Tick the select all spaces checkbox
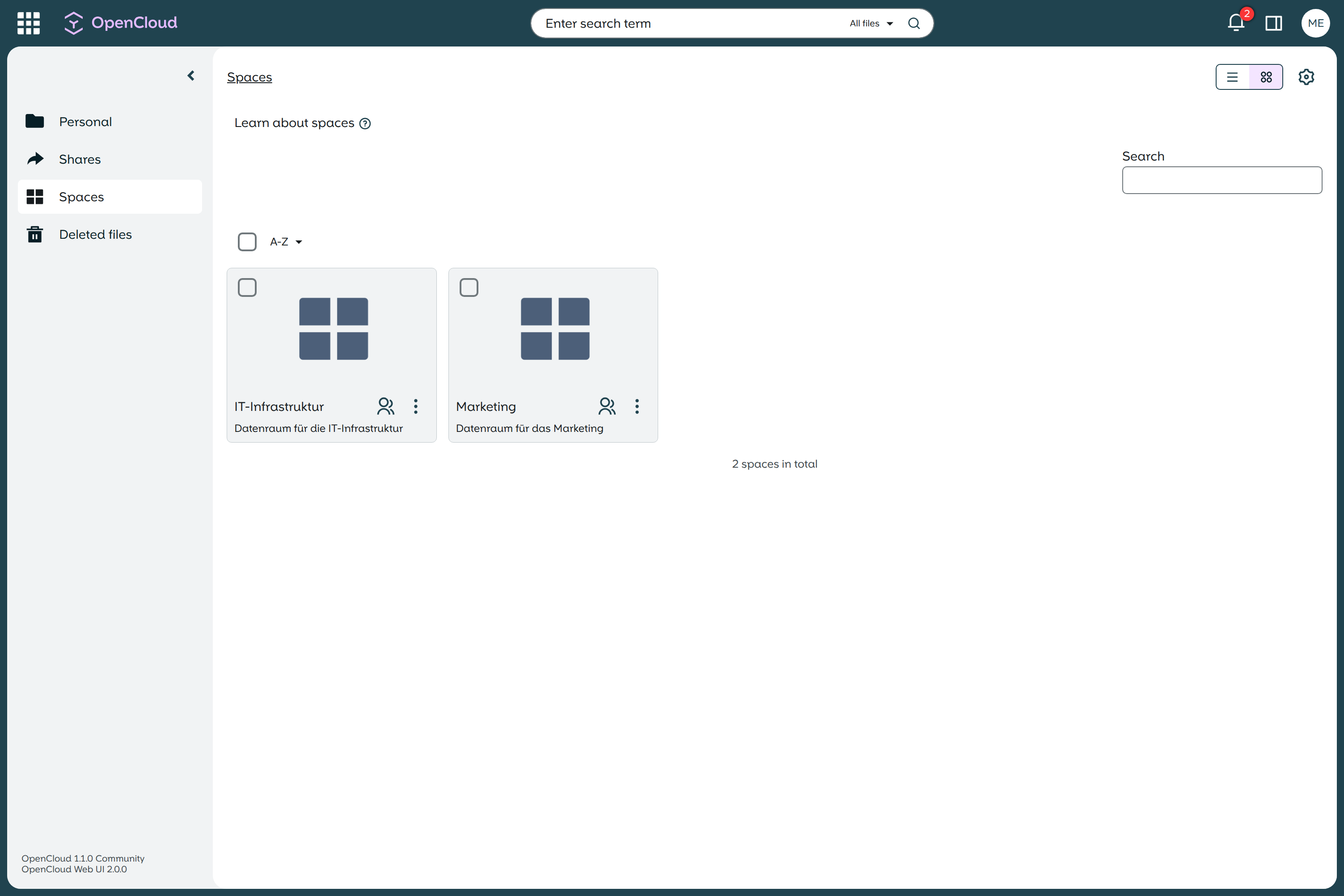Viewport: 1344px width, 896px height. [x=247, y=242]
